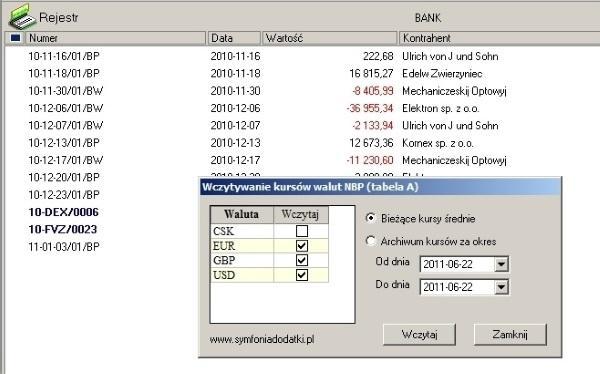Click the BANK register title
Screen dimensions: 600x374
click(428, 18)
